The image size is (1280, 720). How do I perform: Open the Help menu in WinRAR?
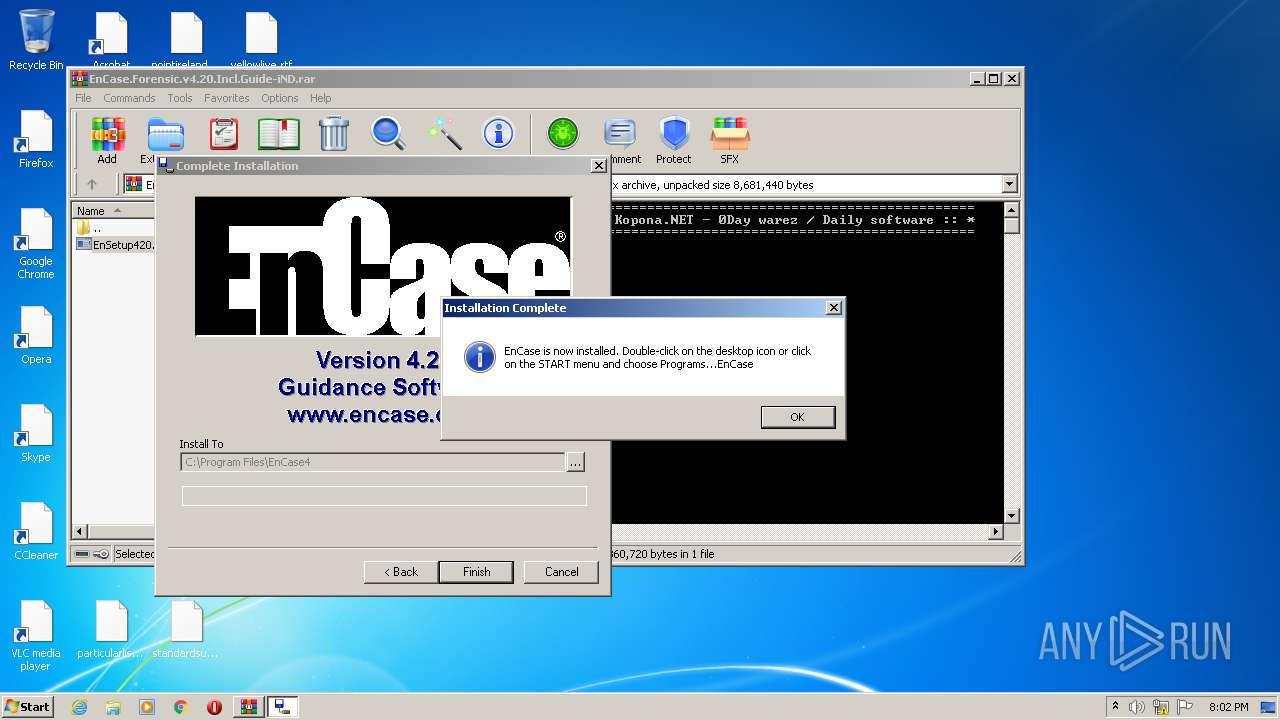(x=320, y=98)
